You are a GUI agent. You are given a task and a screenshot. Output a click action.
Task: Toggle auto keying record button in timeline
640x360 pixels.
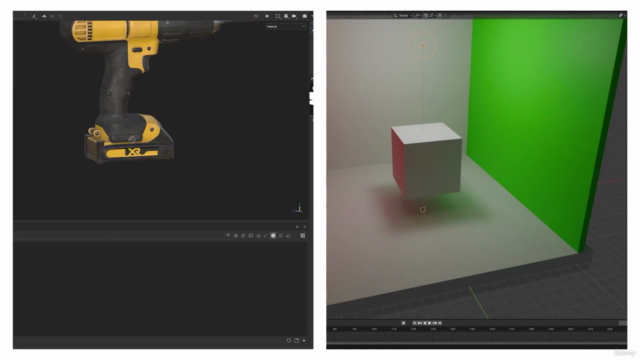tap(403, 323)
